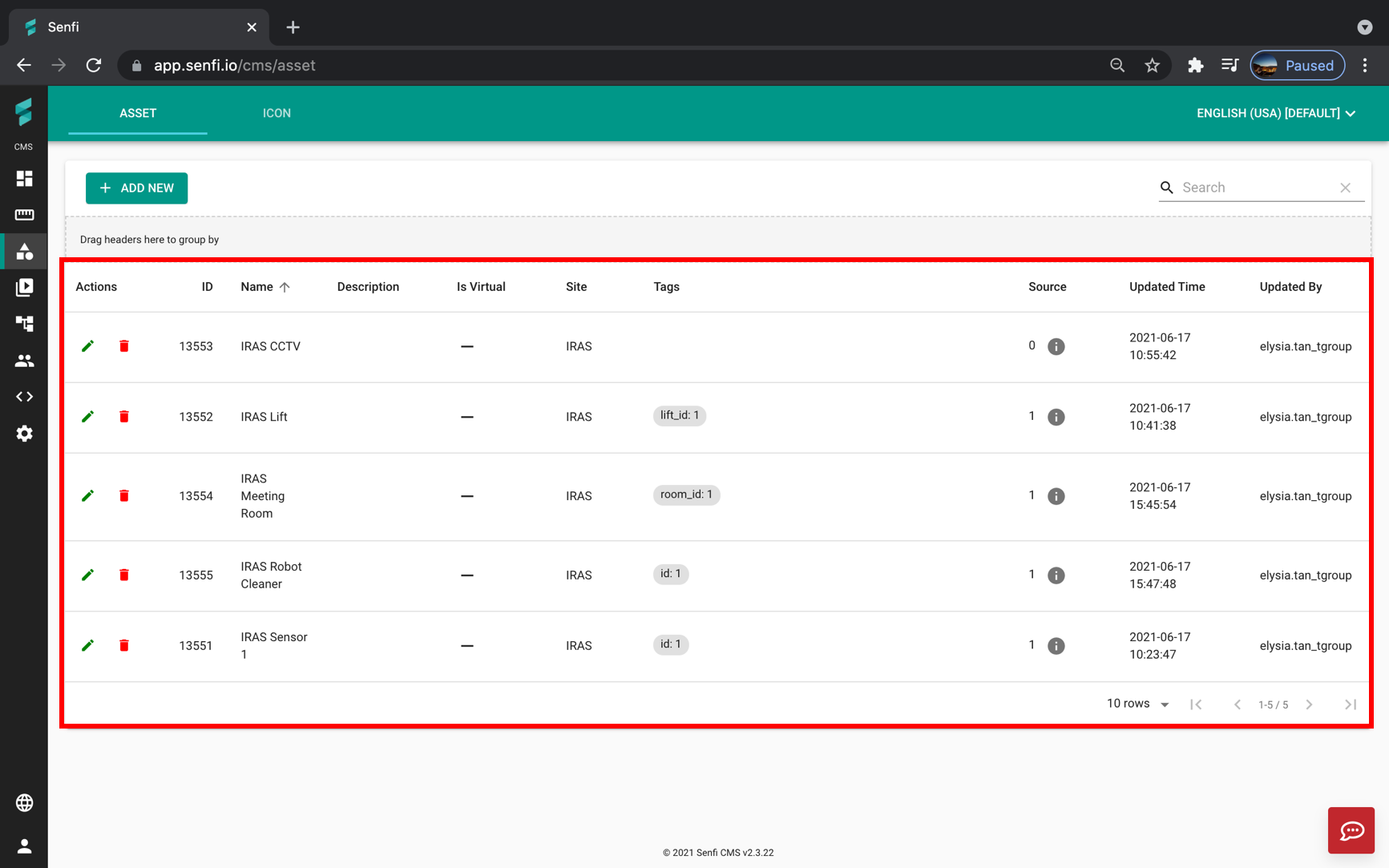Click into the Search input field
The image size is (1389, 868).
click(x=1257, y=188)
